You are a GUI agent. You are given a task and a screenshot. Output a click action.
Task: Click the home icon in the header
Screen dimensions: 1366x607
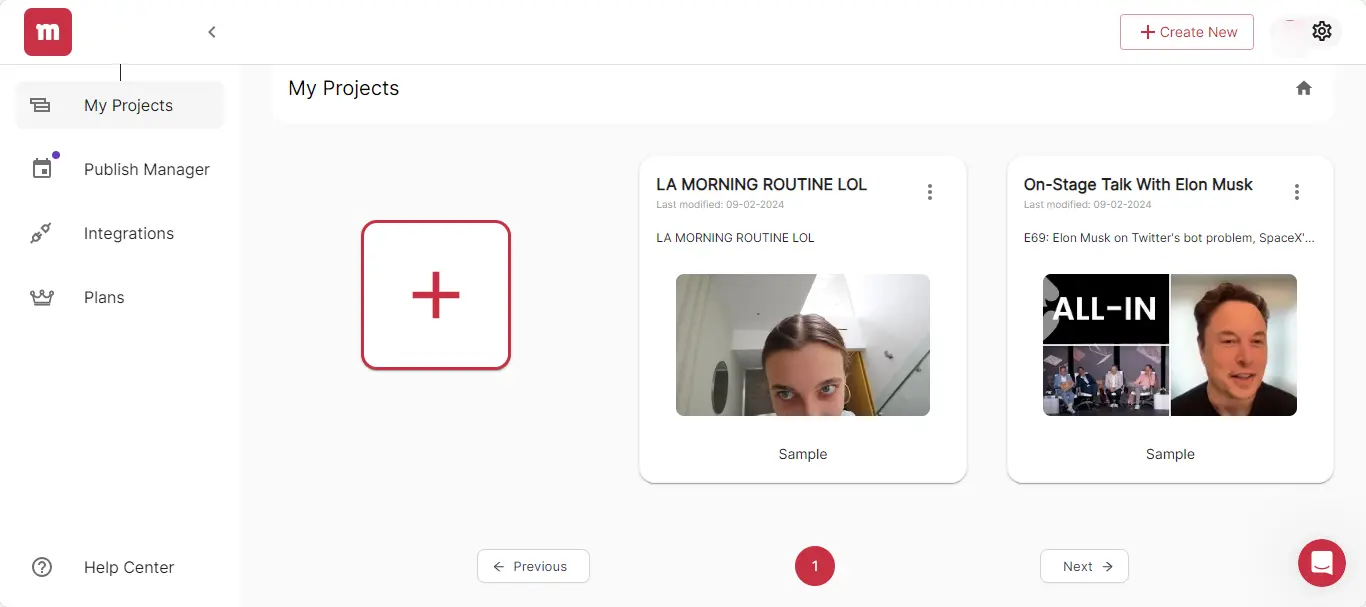pos(1304,88)
